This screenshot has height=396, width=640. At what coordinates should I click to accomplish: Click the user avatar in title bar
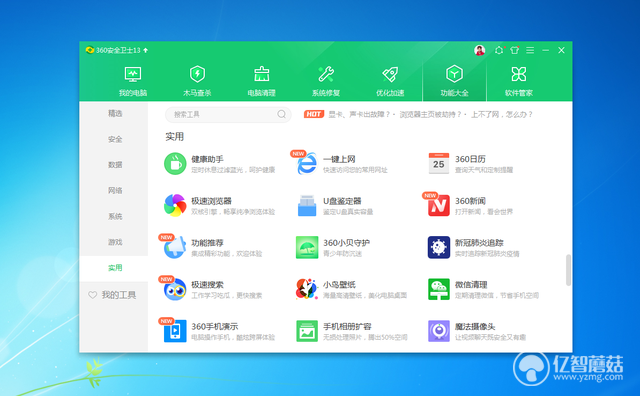point(480,50)
